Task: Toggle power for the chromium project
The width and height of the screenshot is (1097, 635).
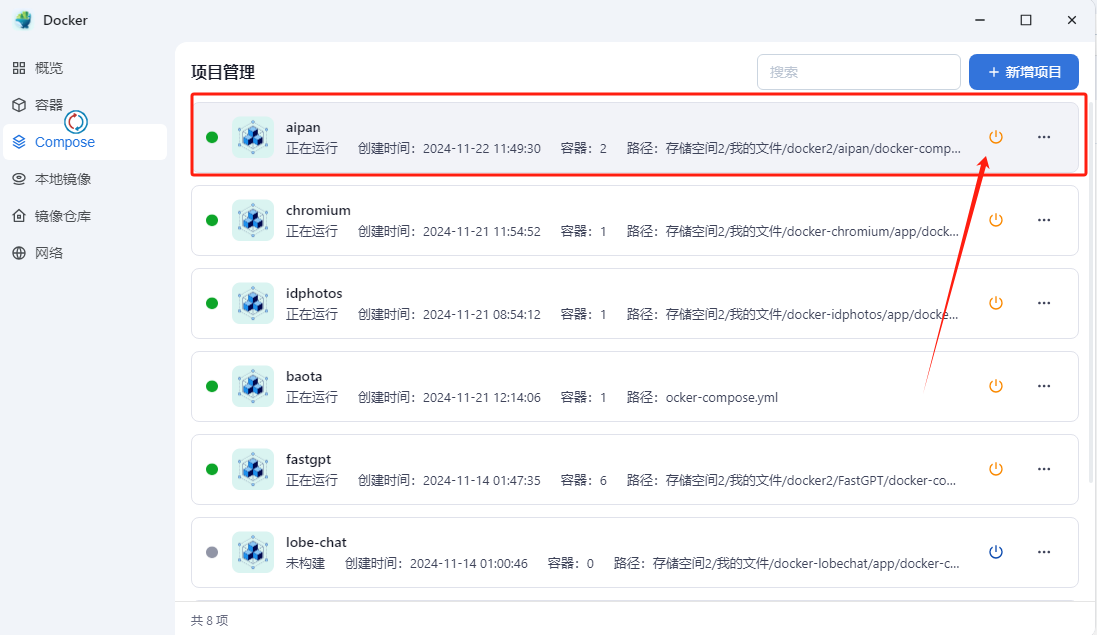Action: pos(995,220)
